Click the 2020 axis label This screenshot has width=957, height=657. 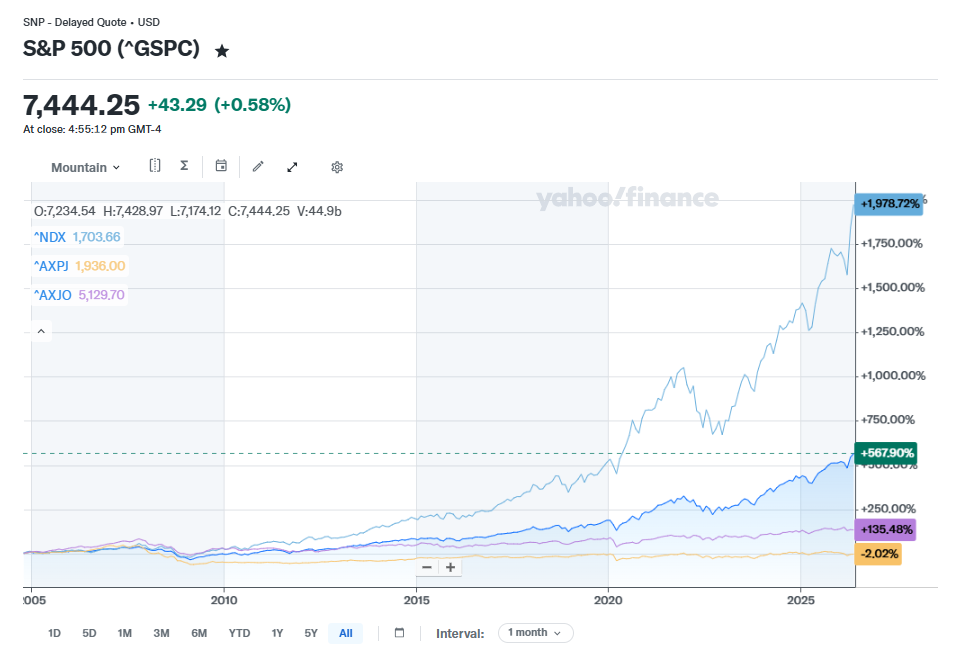click(608, 600)
